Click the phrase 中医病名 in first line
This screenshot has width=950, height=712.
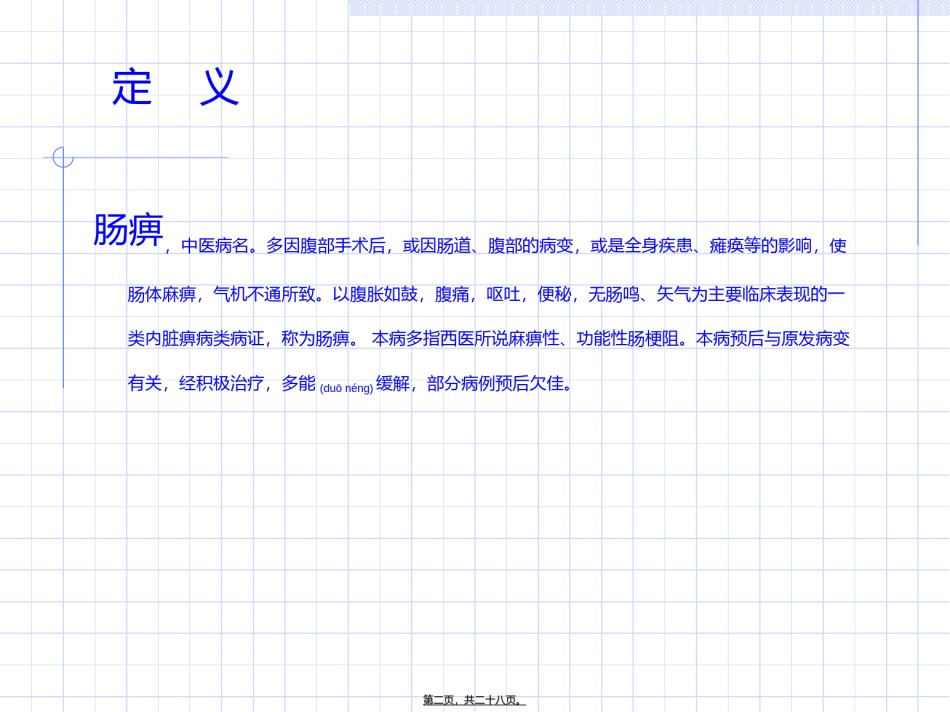tap(215, 245)
